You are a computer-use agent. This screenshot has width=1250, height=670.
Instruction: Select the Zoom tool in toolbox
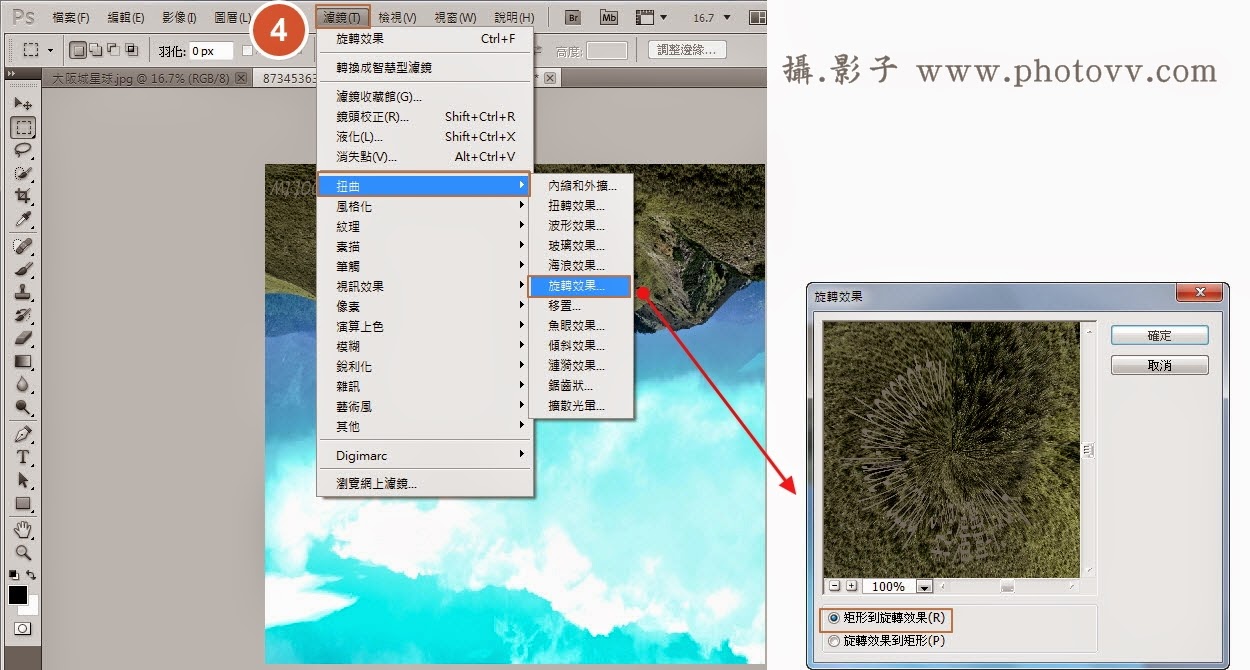tap(23, 552)
